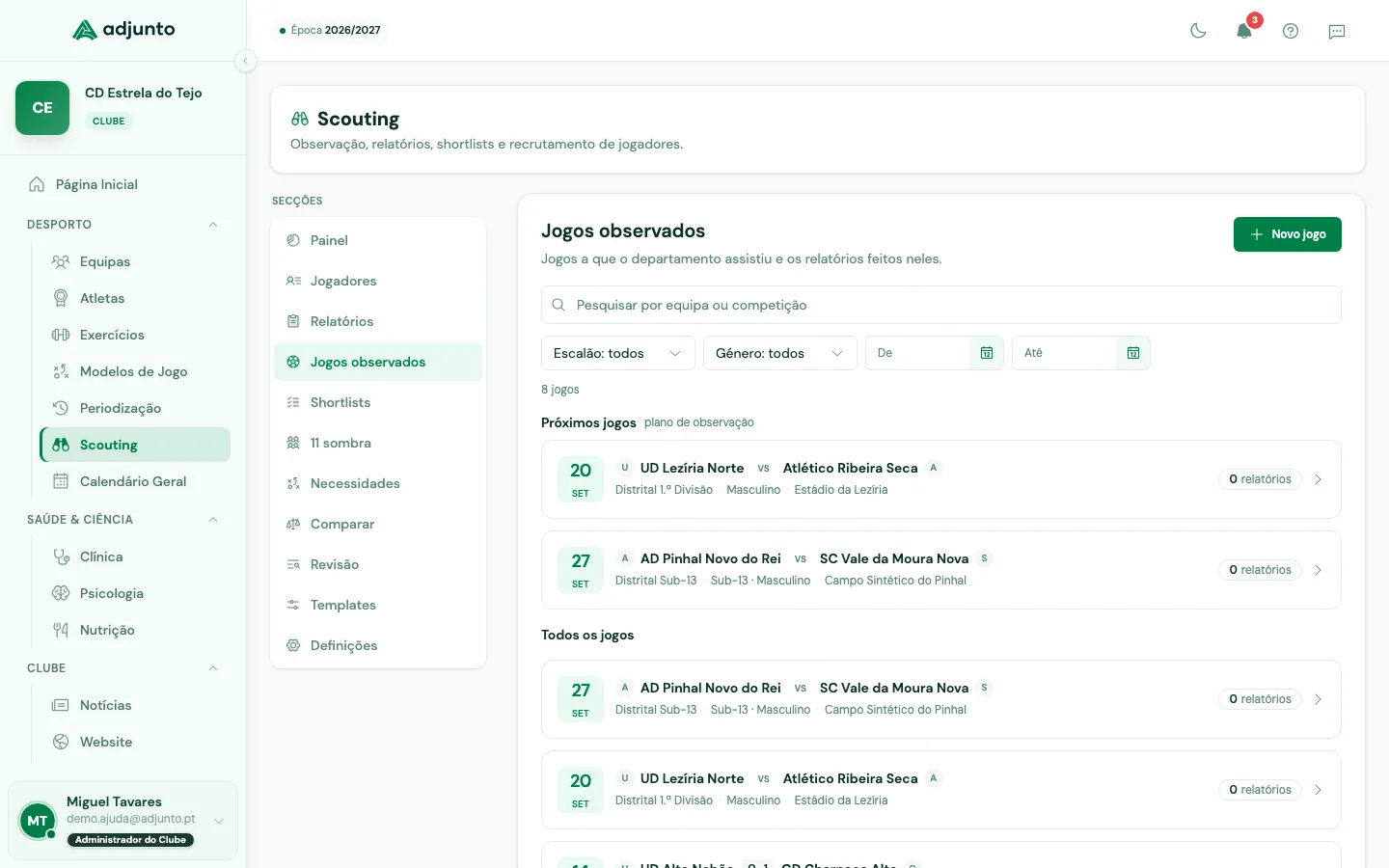Image resolution: width=1389 pixels, height=868 pixels.
Task: Open calendar picker for De date
Action: 987,353
